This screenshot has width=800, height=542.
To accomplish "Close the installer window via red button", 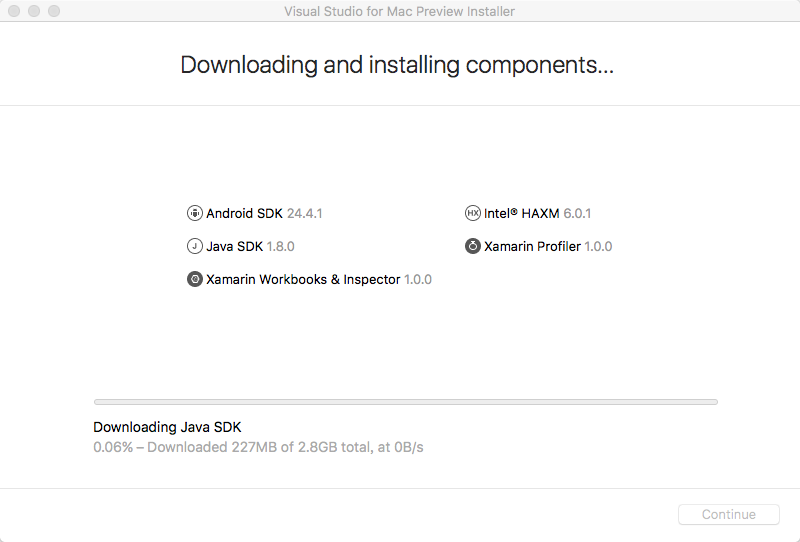I will pos(14,11).
